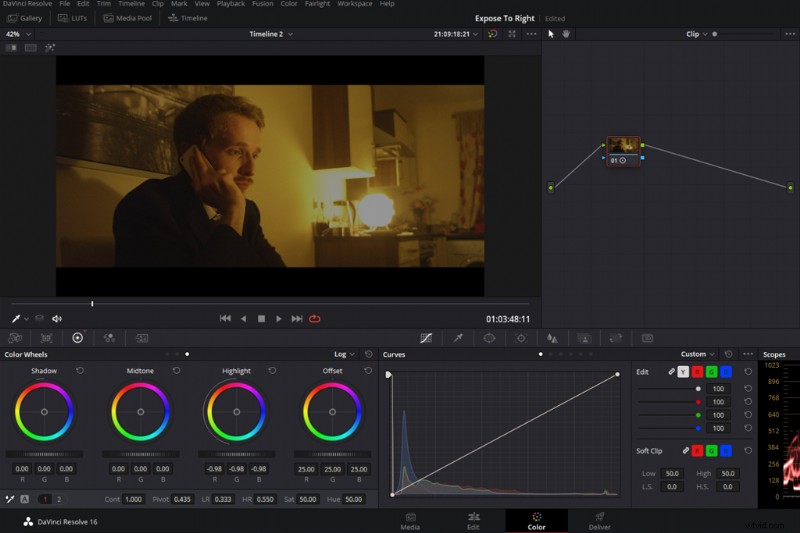
Task: Open the Color Match palette
Action: [x=46, y=338]
